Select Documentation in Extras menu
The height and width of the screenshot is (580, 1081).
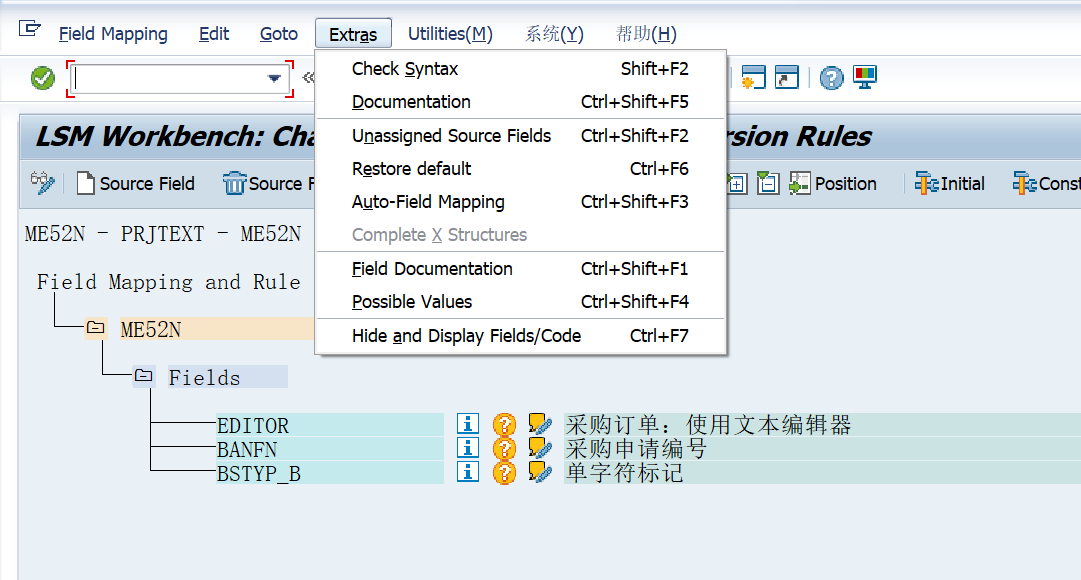click(521, 102)
